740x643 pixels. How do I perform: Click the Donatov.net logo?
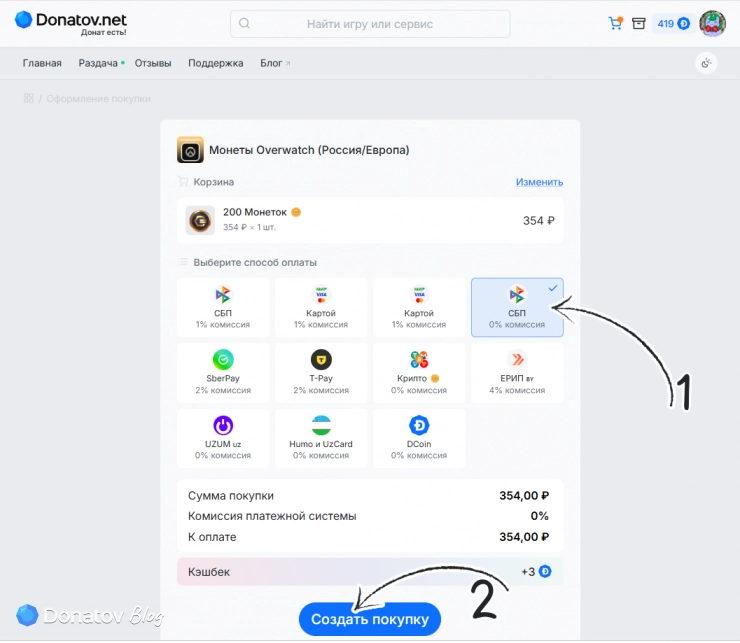71,22
